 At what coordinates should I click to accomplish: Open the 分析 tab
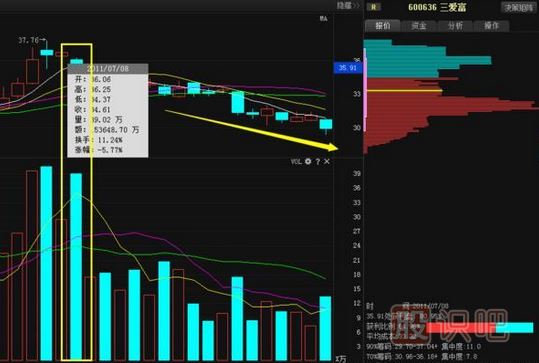(455, 26)
